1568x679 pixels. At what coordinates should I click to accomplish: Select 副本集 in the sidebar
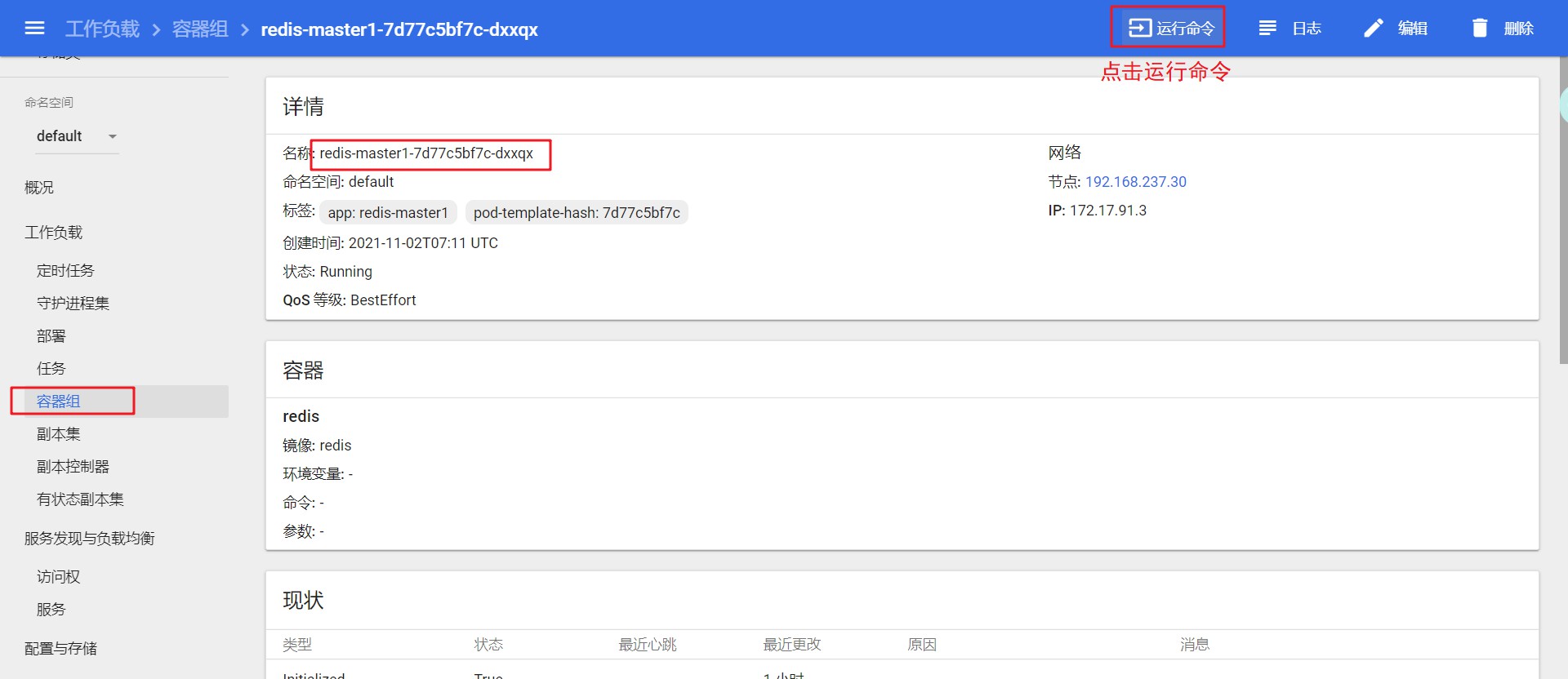59,433
